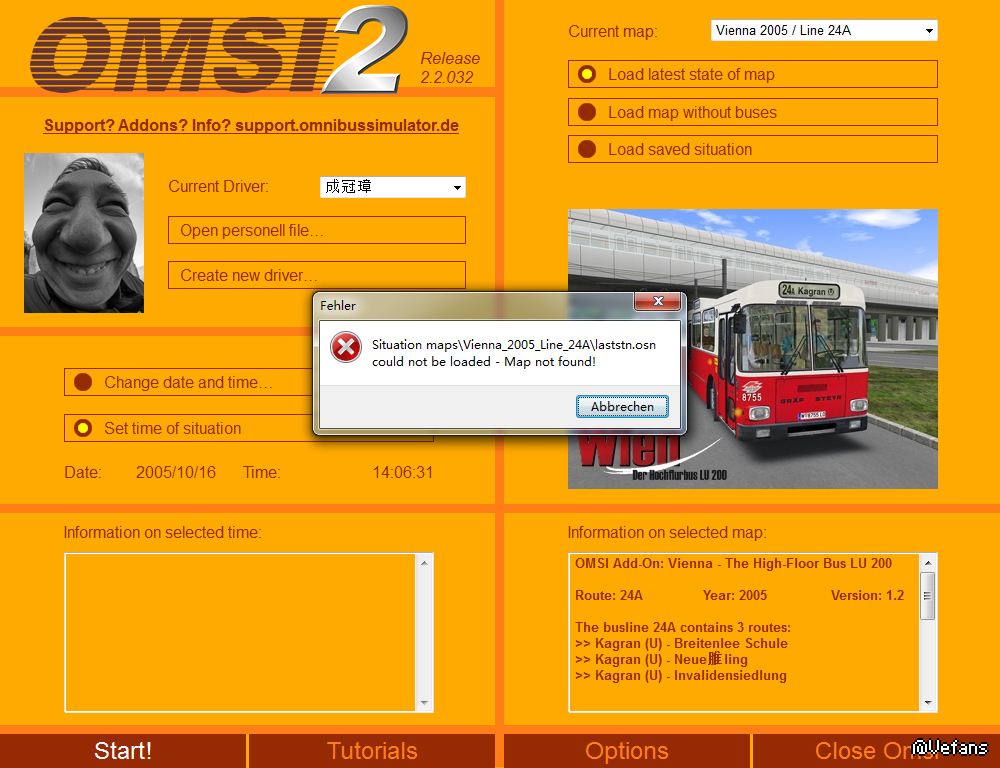The image size is (1000, 768).
Task: Click time information scroll up arrow
Action: (424, 563)
